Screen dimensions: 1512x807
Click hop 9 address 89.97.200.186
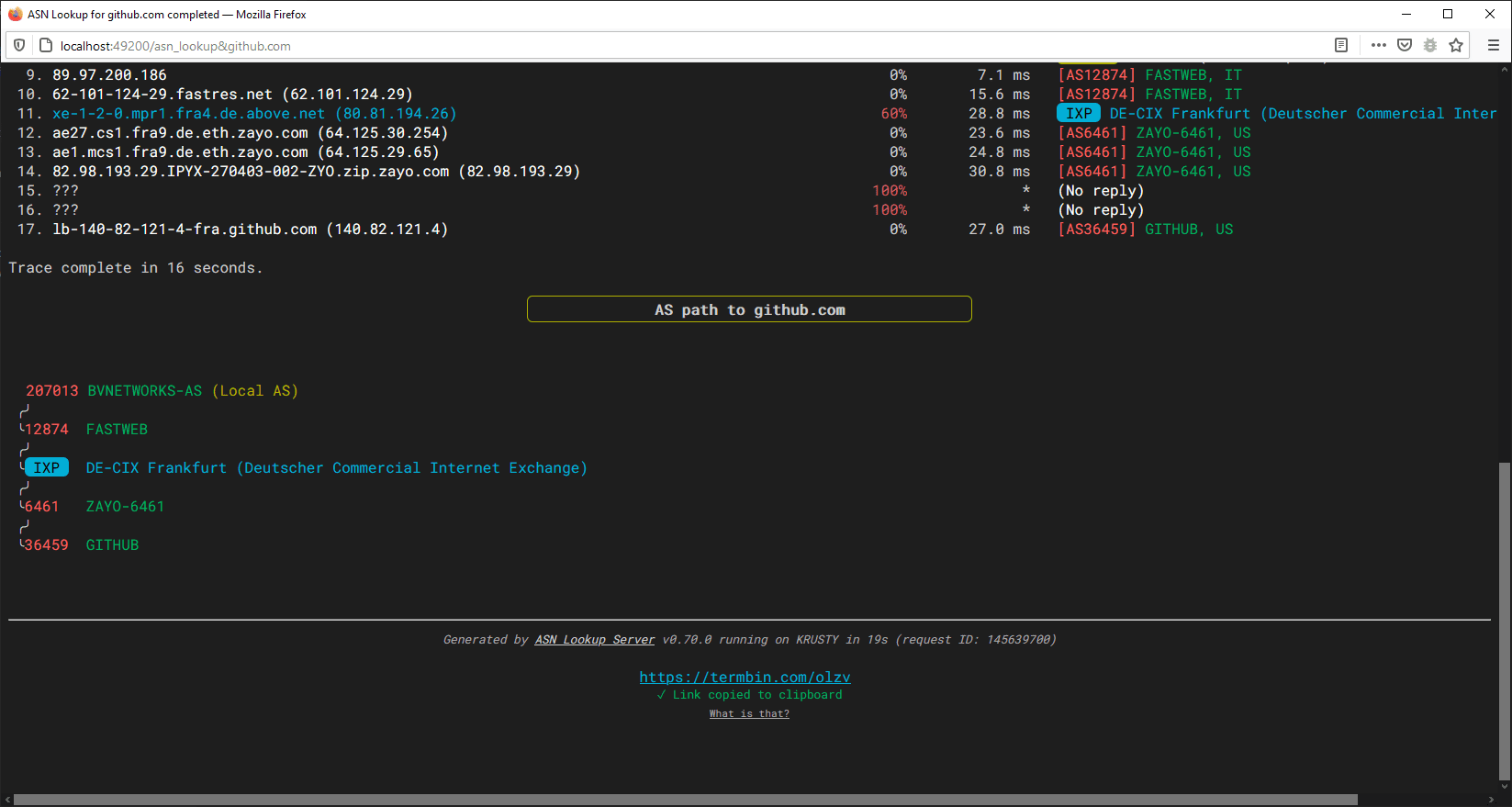coord(109,75)
